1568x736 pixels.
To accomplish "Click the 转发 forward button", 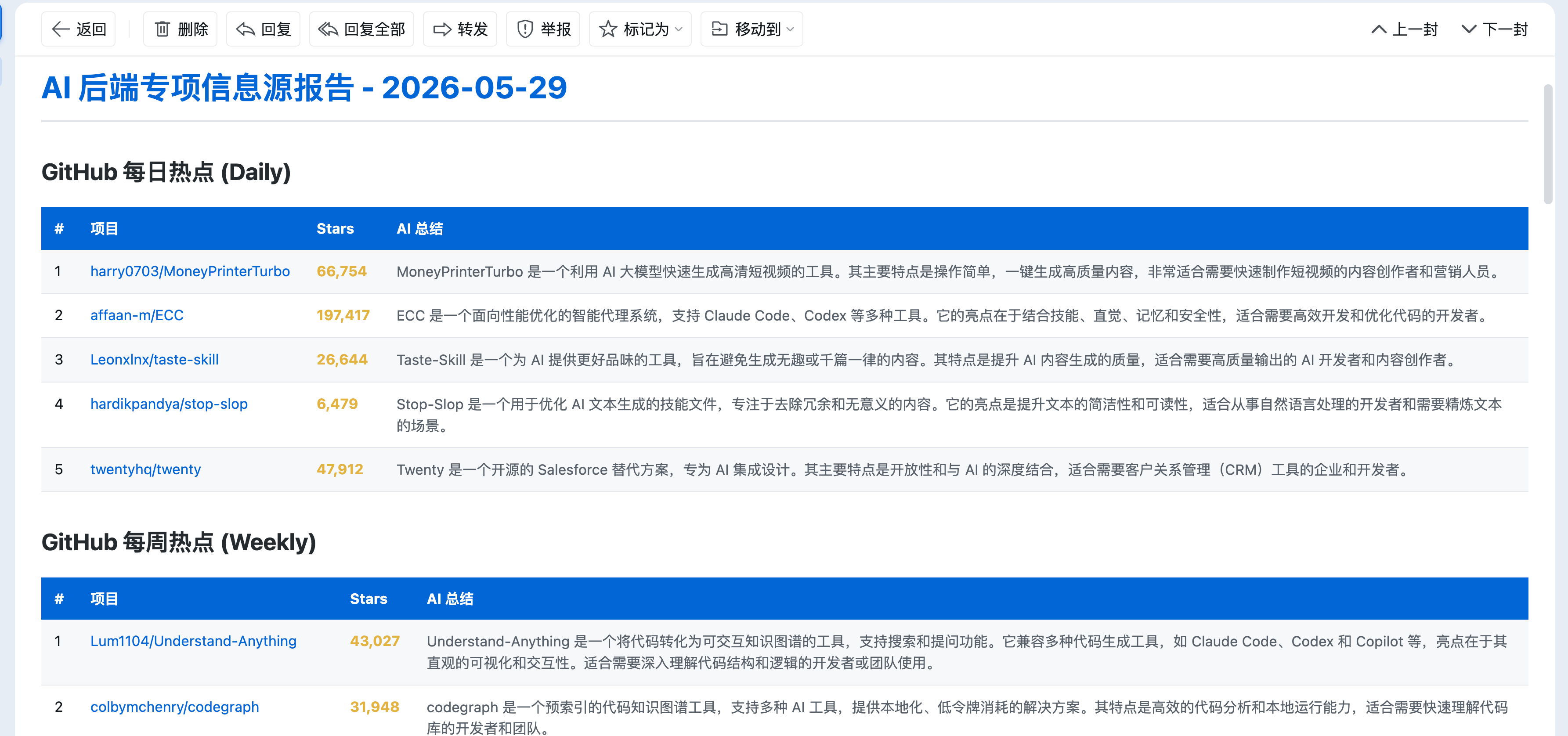I will 460,29.
